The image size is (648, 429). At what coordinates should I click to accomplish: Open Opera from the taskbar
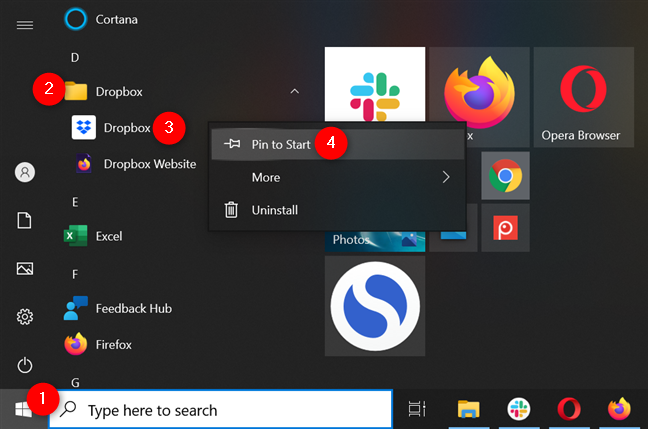[x=569, y=409]
